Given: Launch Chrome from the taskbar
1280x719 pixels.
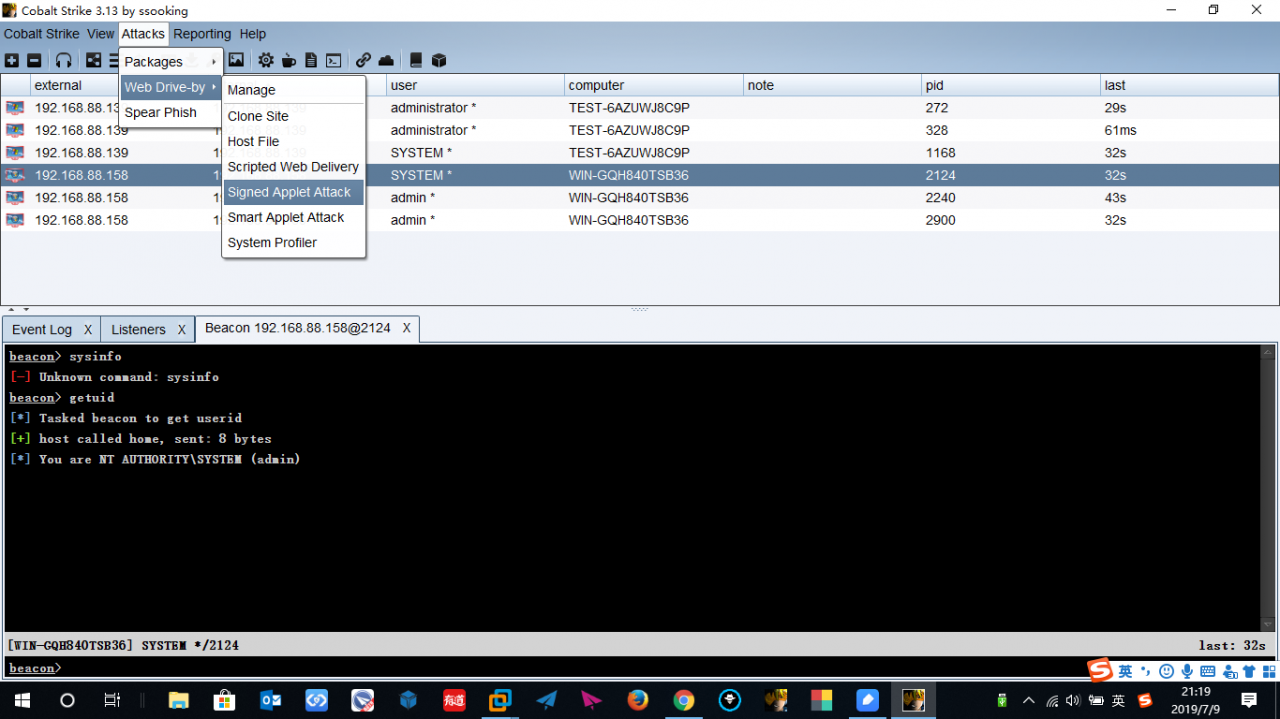Looking at the screenshot, I should point(684,700).
